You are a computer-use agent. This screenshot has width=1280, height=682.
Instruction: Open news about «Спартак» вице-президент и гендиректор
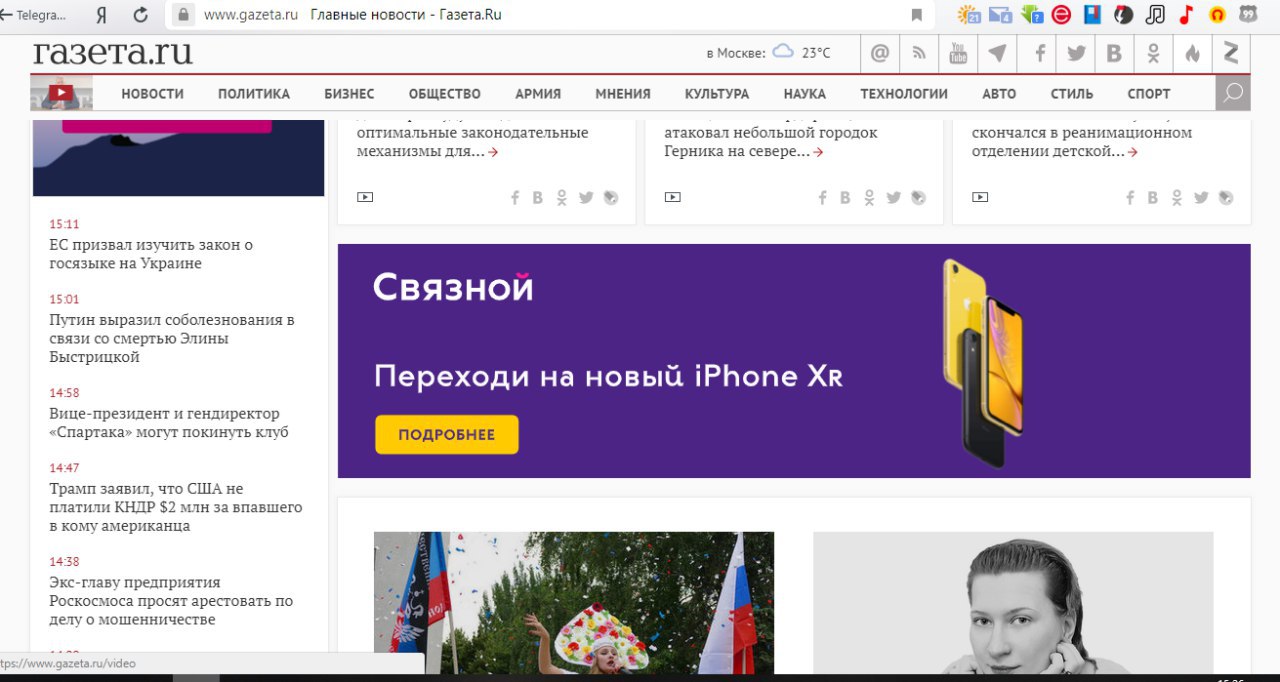click(x=169, y=423)
